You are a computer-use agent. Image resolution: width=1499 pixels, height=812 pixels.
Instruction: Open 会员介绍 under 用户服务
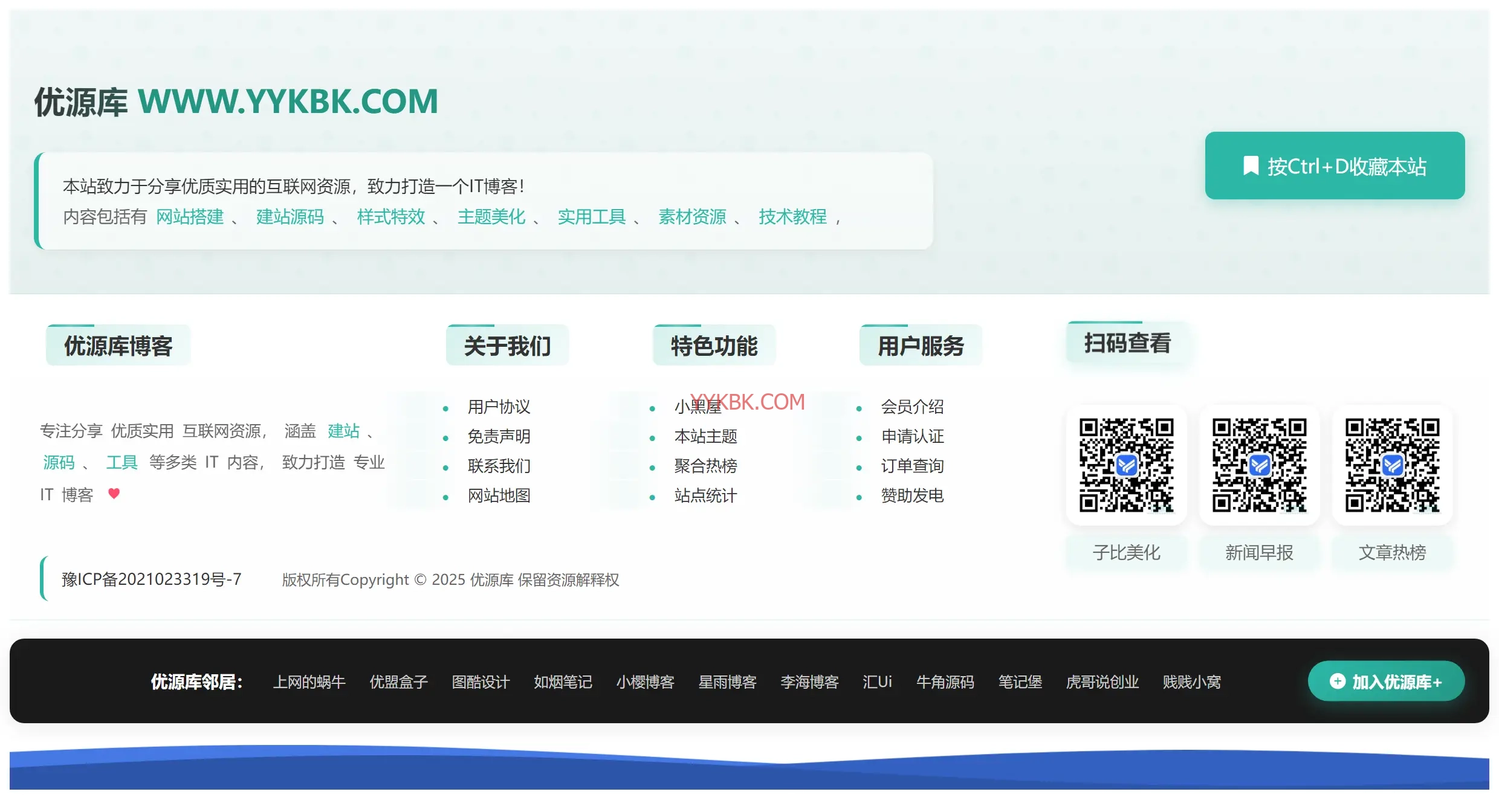point(912,407)
